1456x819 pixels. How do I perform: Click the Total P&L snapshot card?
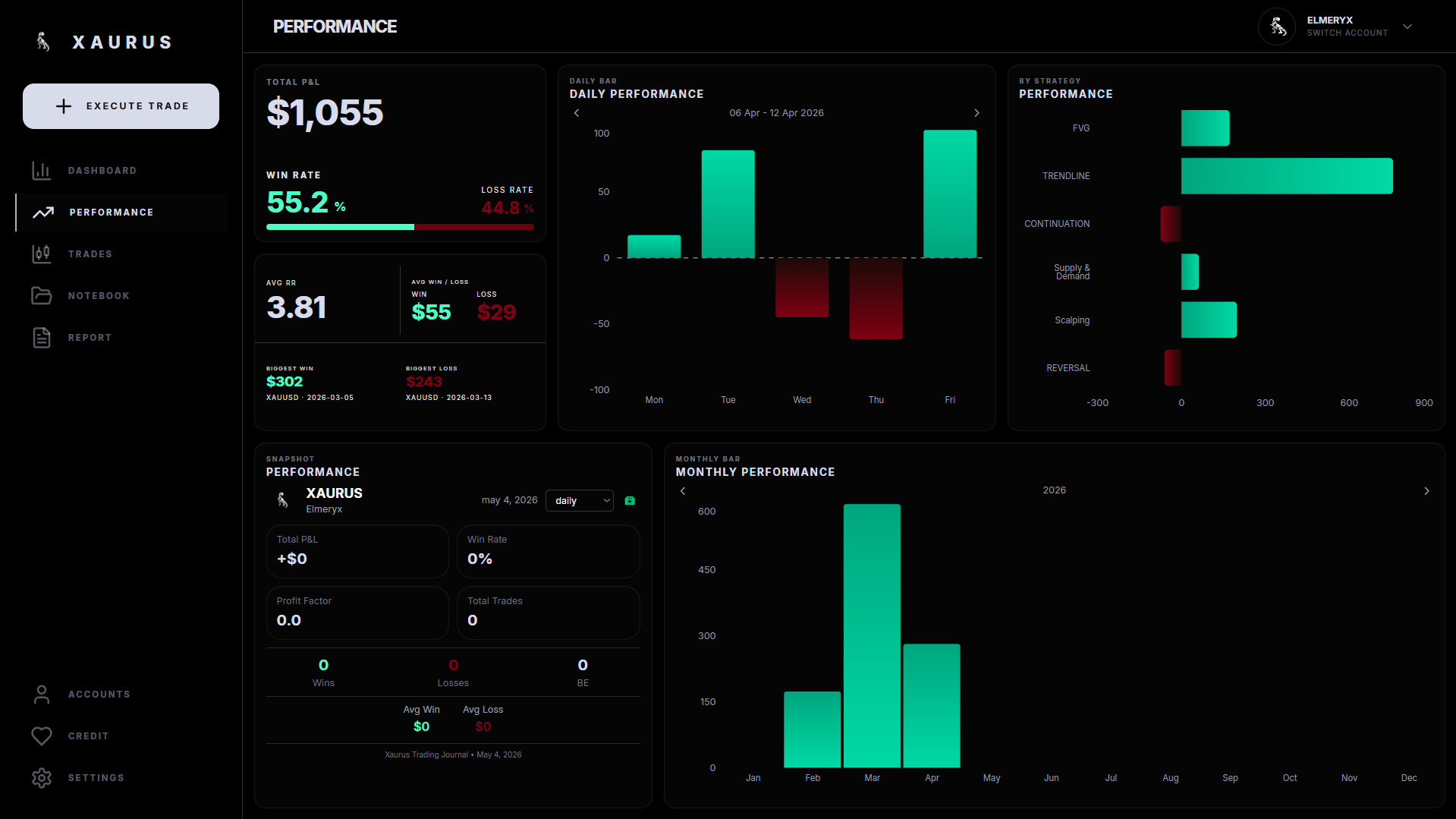(357, 552)
